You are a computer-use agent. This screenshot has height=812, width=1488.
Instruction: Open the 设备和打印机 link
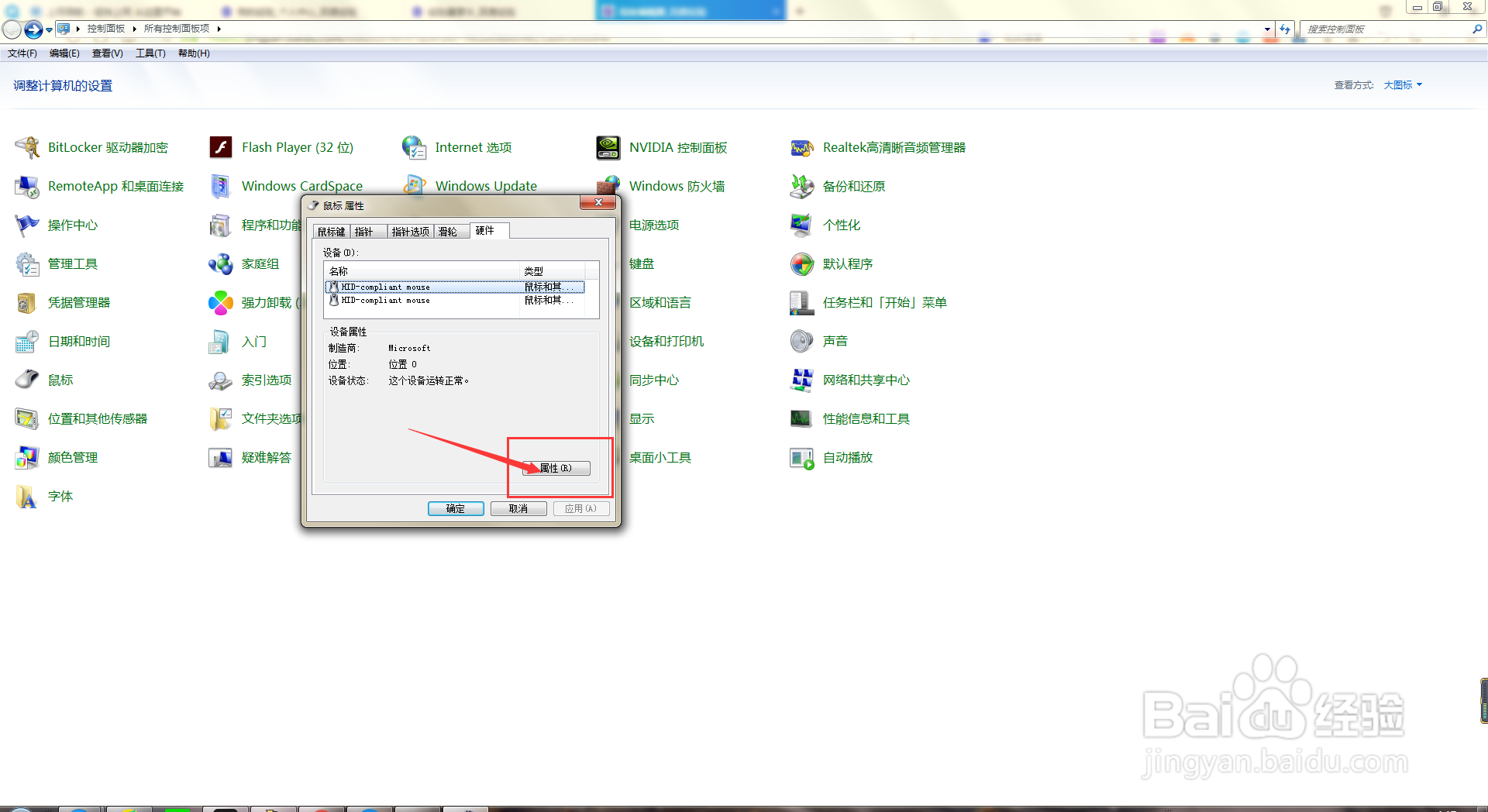click(666, 341)
